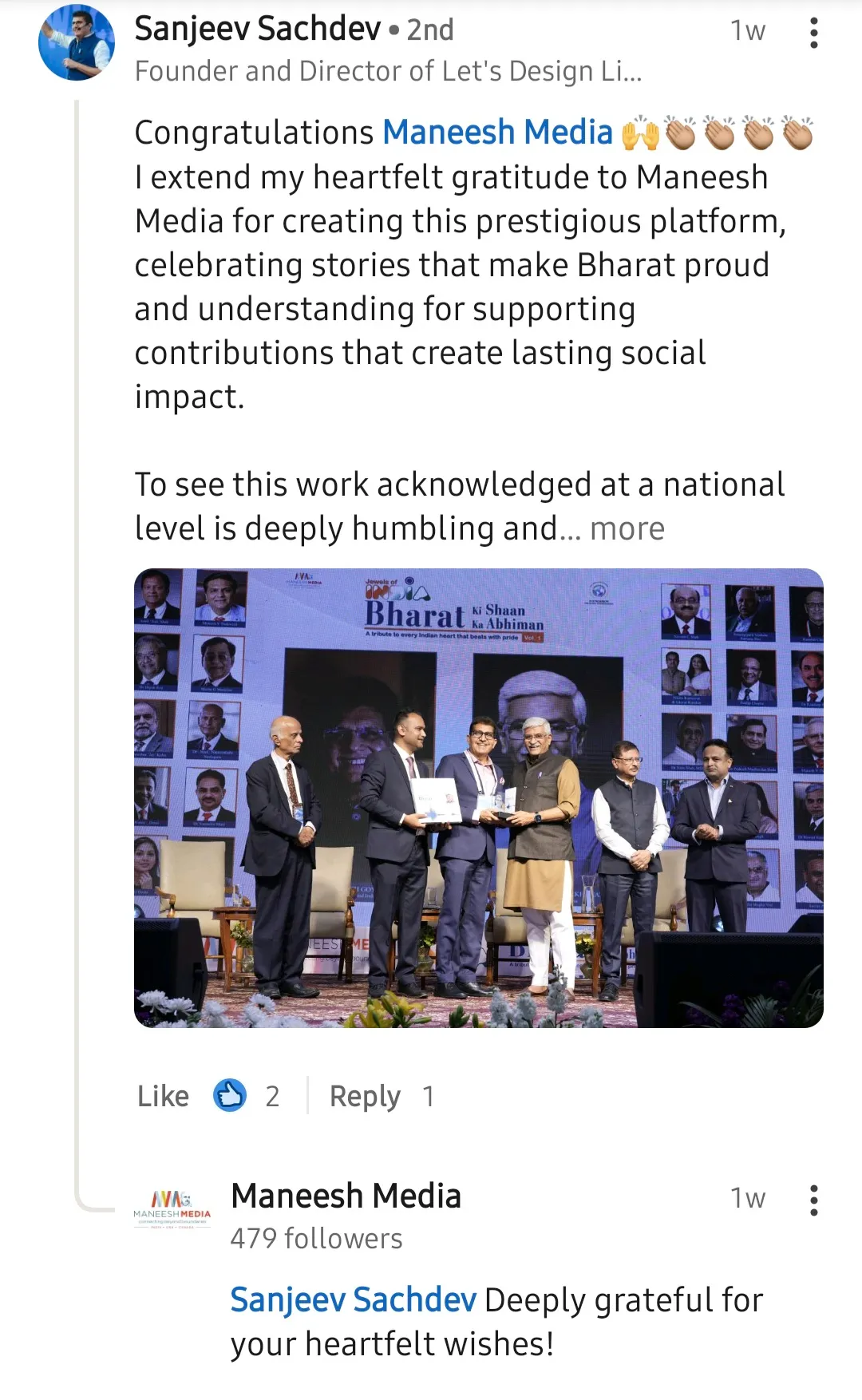
Task: Tap the Sanjeev Sachdev commenter name
Action: (257, 30)
